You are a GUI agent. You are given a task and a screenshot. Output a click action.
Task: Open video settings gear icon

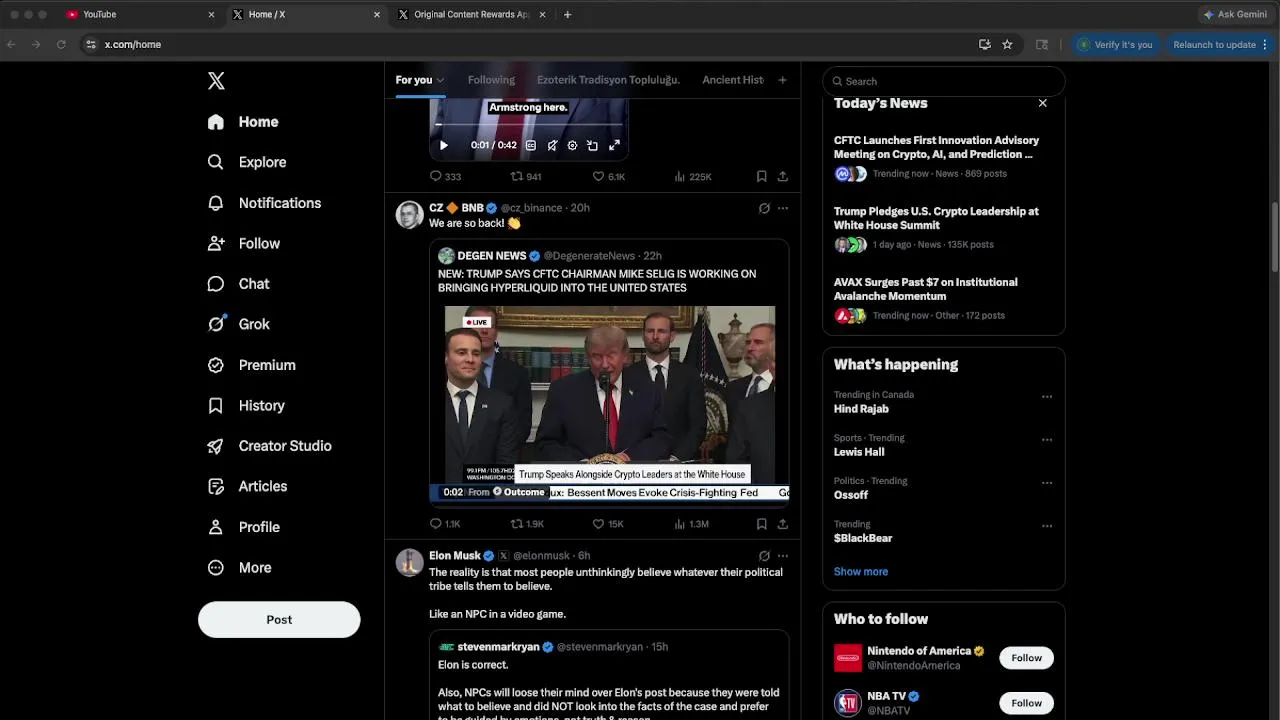pos(572,145)
